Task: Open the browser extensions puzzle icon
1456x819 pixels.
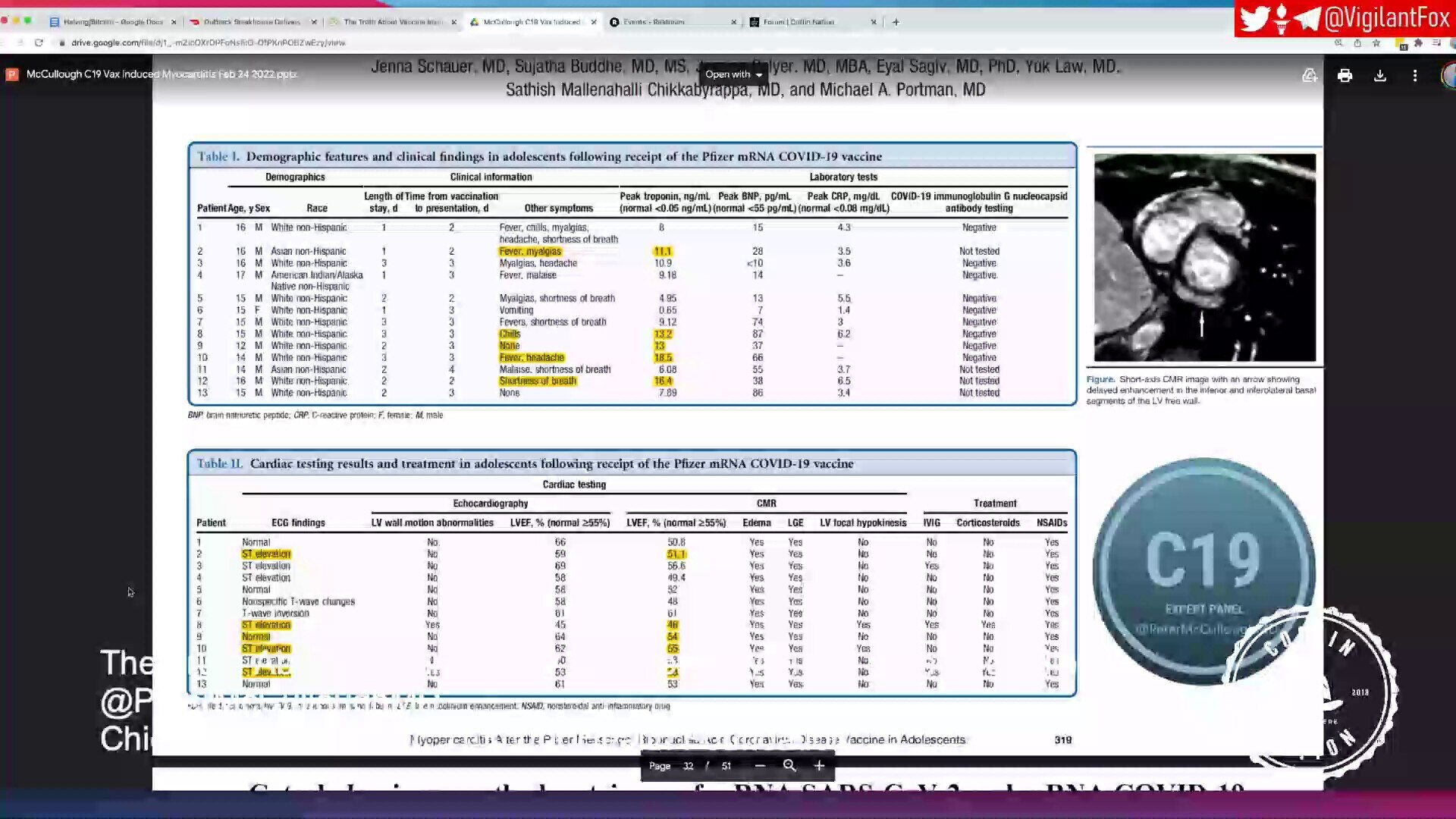Action: pyautogui.click(x=1417, y=43)
